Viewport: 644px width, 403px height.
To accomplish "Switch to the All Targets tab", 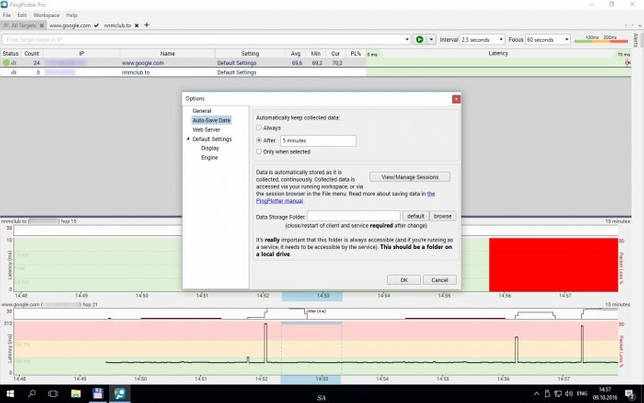I will click(x=23, y=25).
